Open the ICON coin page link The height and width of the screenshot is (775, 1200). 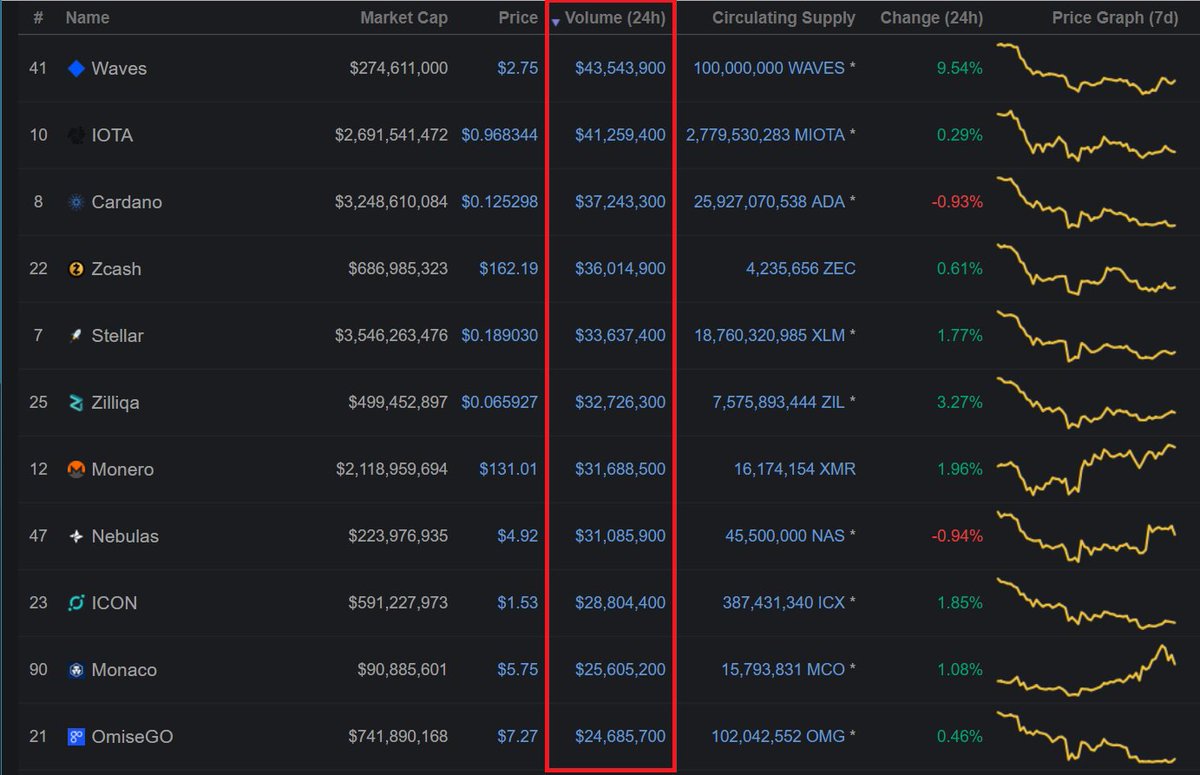(x=114, y=603)
